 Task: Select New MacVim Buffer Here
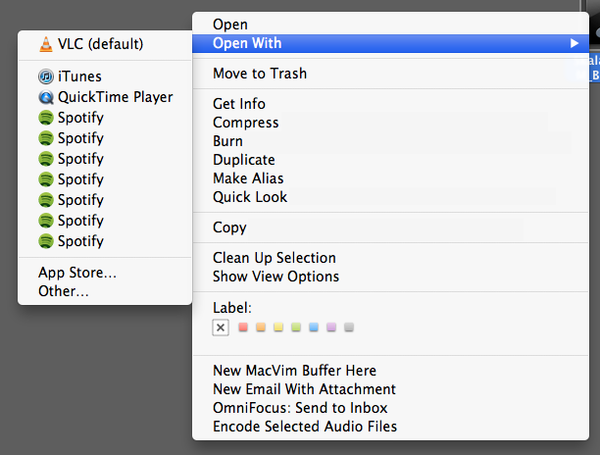390,370
